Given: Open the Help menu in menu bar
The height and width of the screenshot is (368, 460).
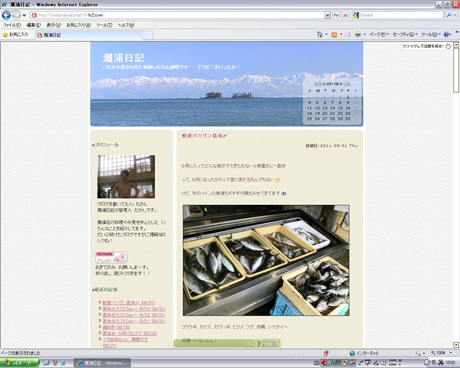Looking at the screenshot, I should (x=126, y=25).
